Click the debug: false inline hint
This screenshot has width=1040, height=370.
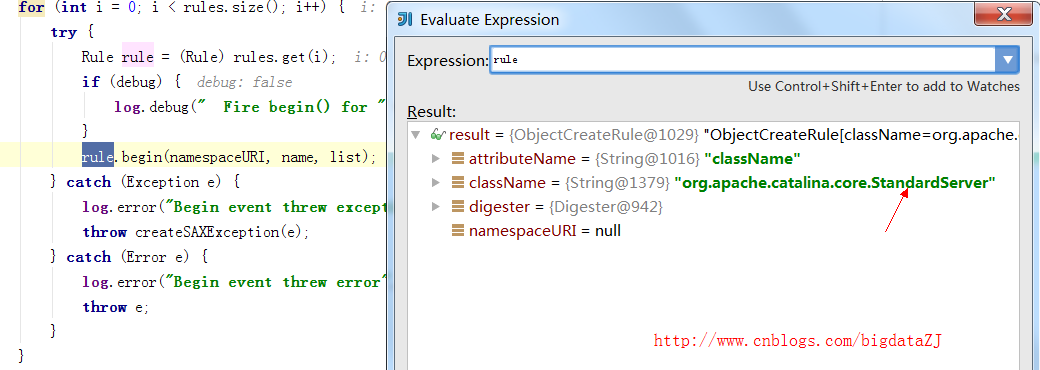click(245, 82)
